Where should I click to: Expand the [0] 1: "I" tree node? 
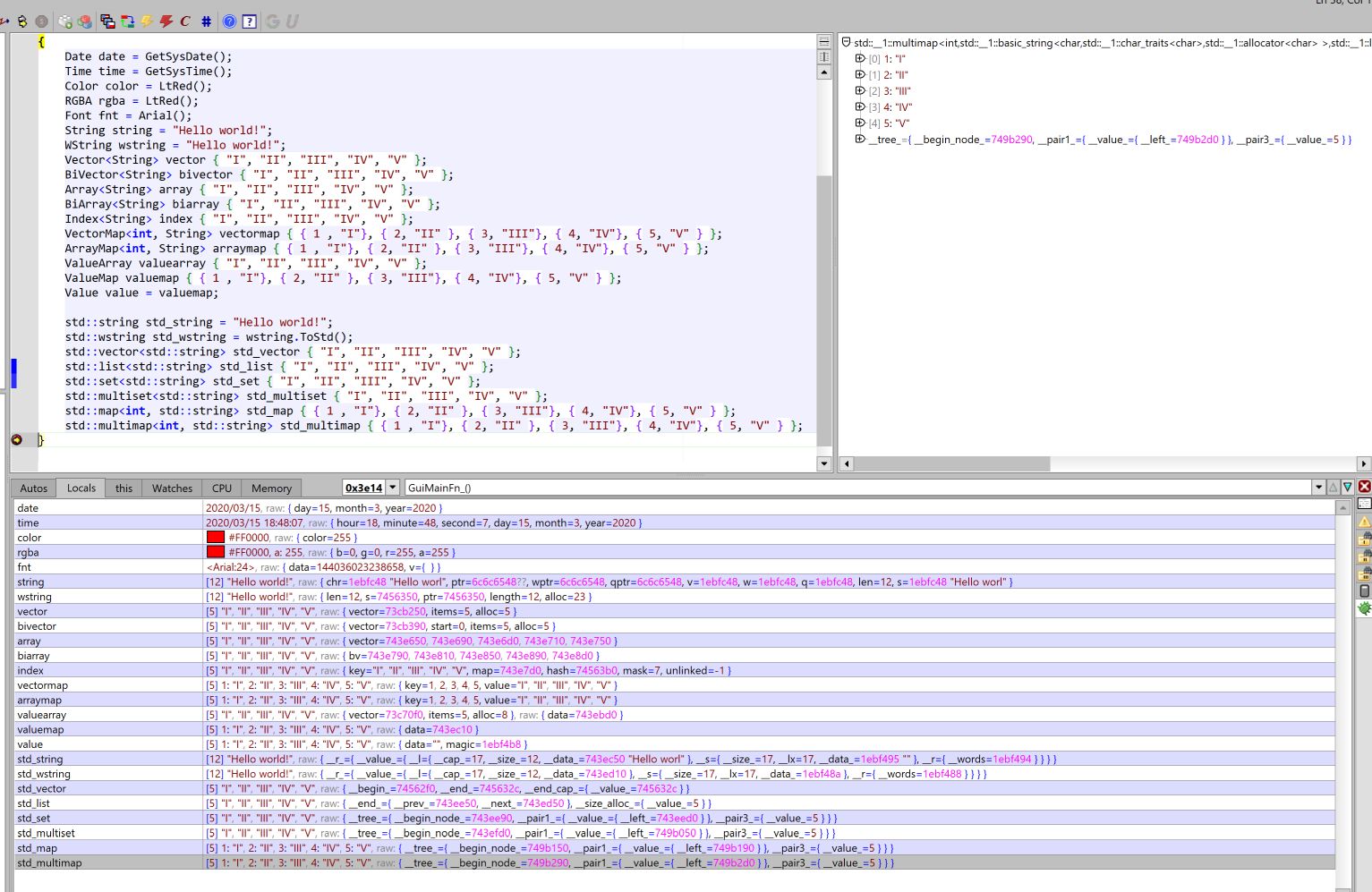click(860, 59)
